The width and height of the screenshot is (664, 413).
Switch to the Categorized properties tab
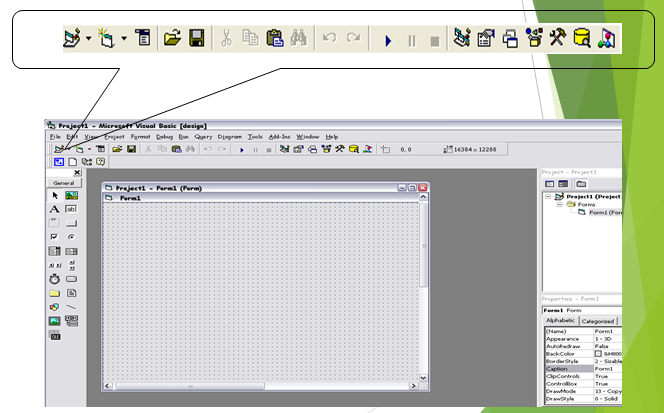(x=598, y=321)
